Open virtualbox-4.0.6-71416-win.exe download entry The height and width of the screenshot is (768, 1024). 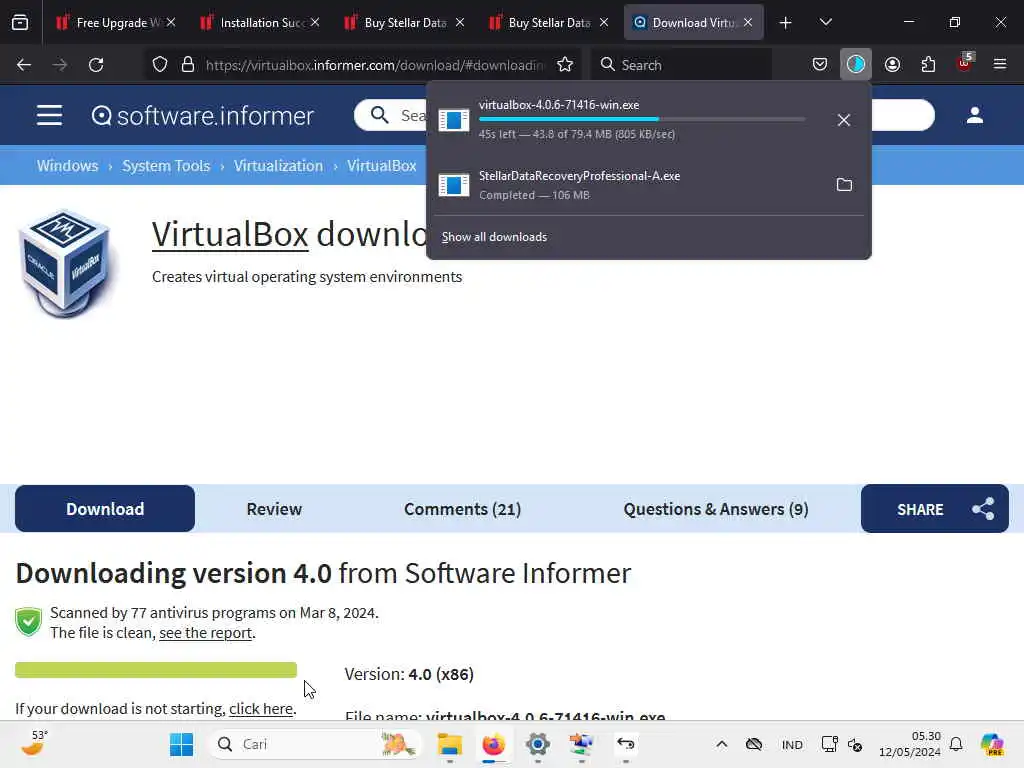click(627, 120)
